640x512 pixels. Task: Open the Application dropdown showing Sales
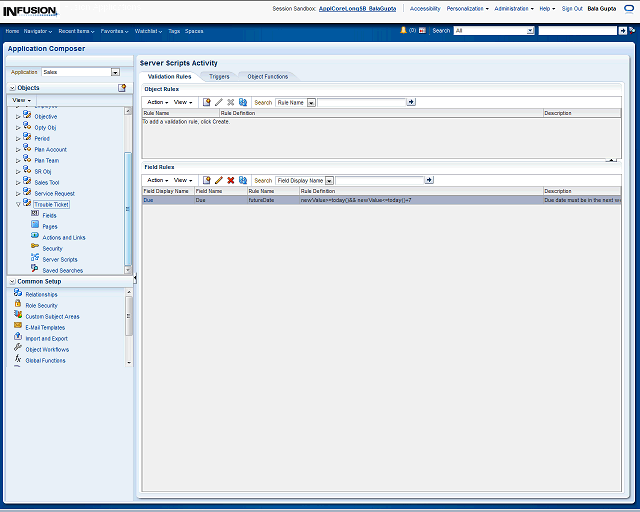pyautogui.click(x=115, y=72)
